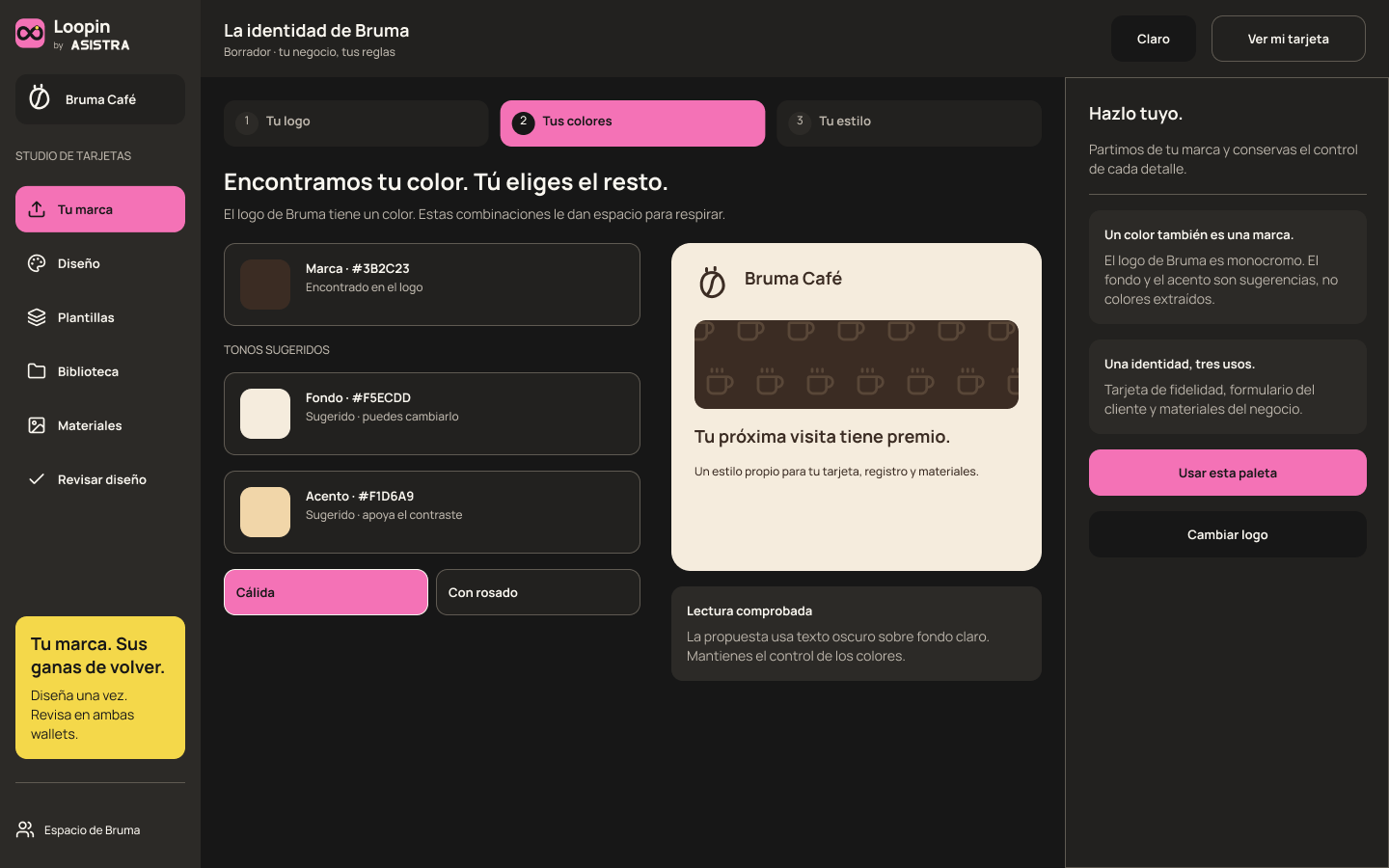Open Materiales in the sidebar
Viewport: 1389px width, 868px height.
click(x=100, y=425)
